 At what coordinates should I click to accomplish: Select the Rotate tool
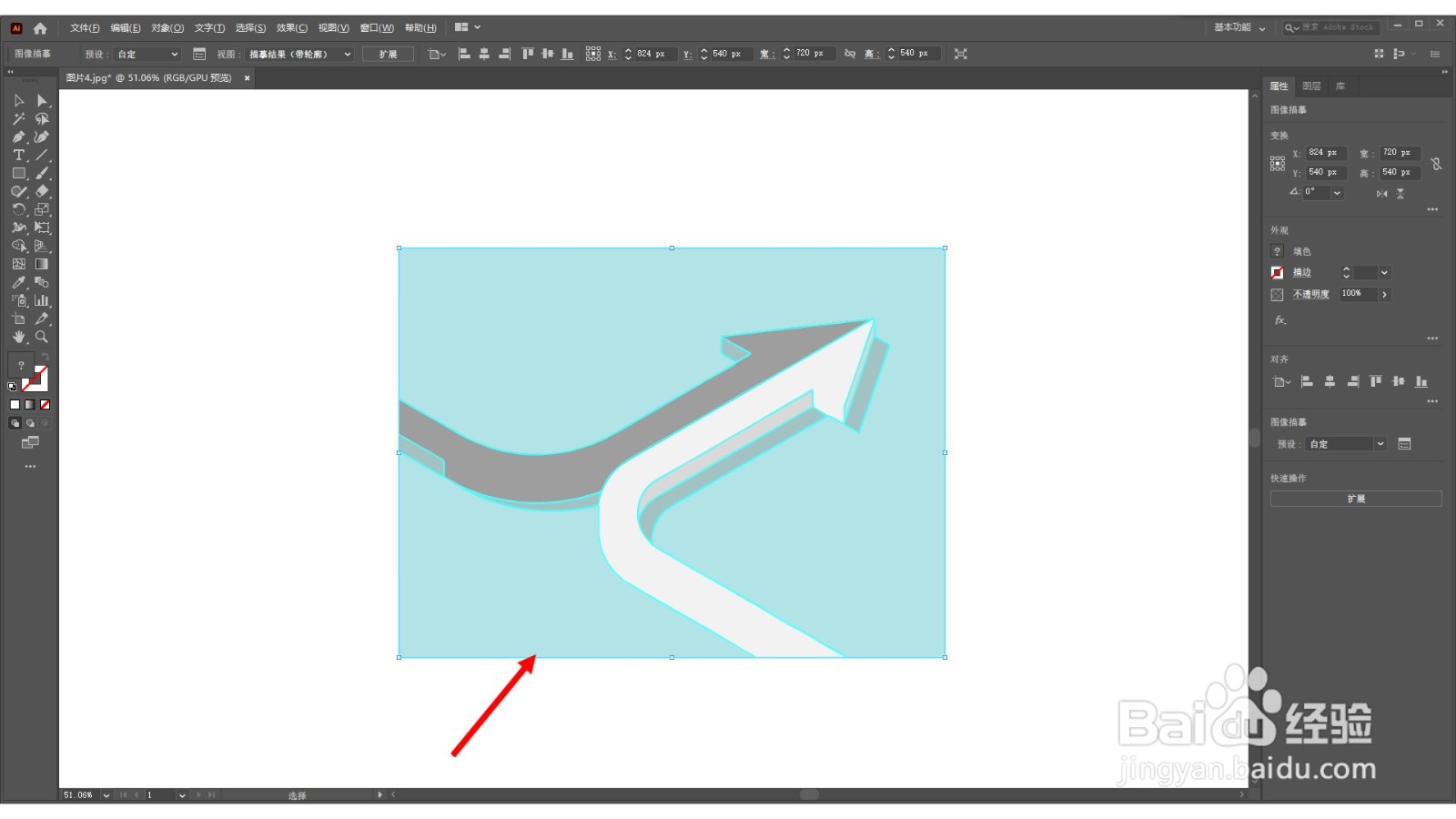point(19,210)
